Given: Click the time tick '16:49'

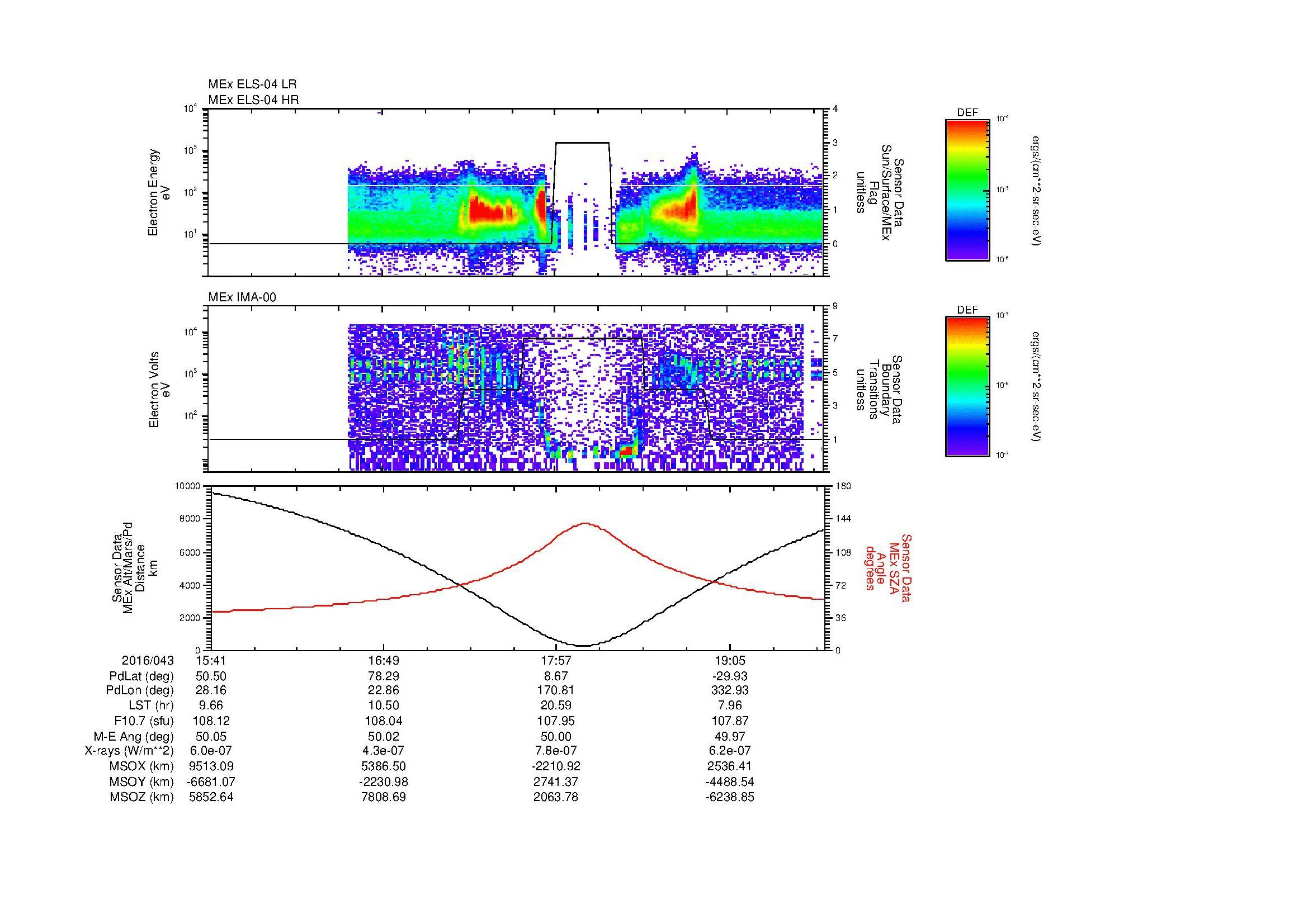Looking at the screenshot, I should click(384, 661).
